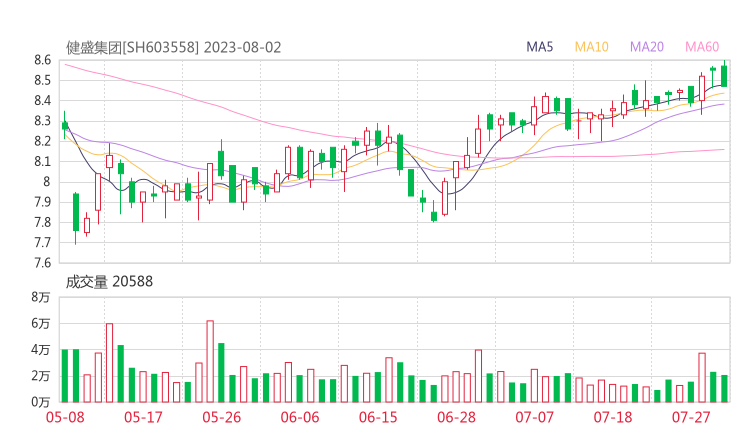Image resolution: width=740 pixels, height=440 pixels.
Task: Click the 8.1 price axis label
Action: pyautogui.click(x=42, y=161)
